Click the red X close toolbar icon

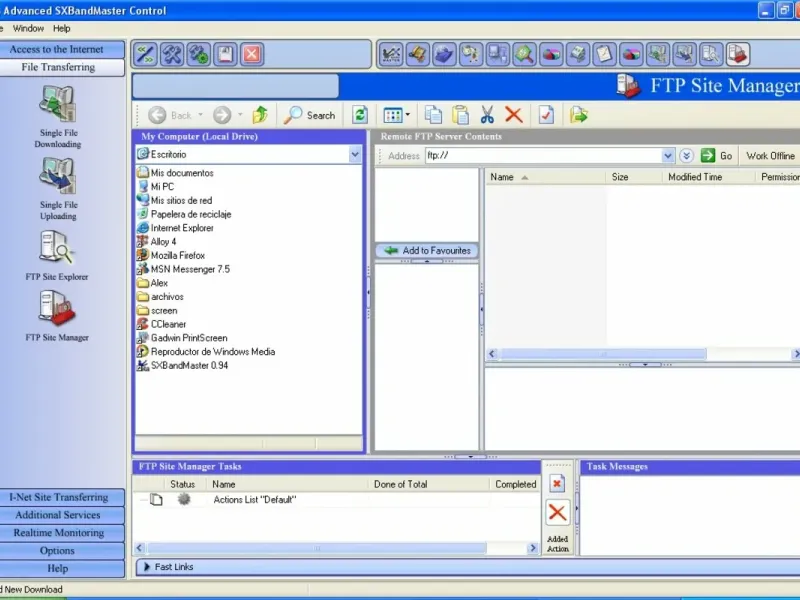pos(252,54)
